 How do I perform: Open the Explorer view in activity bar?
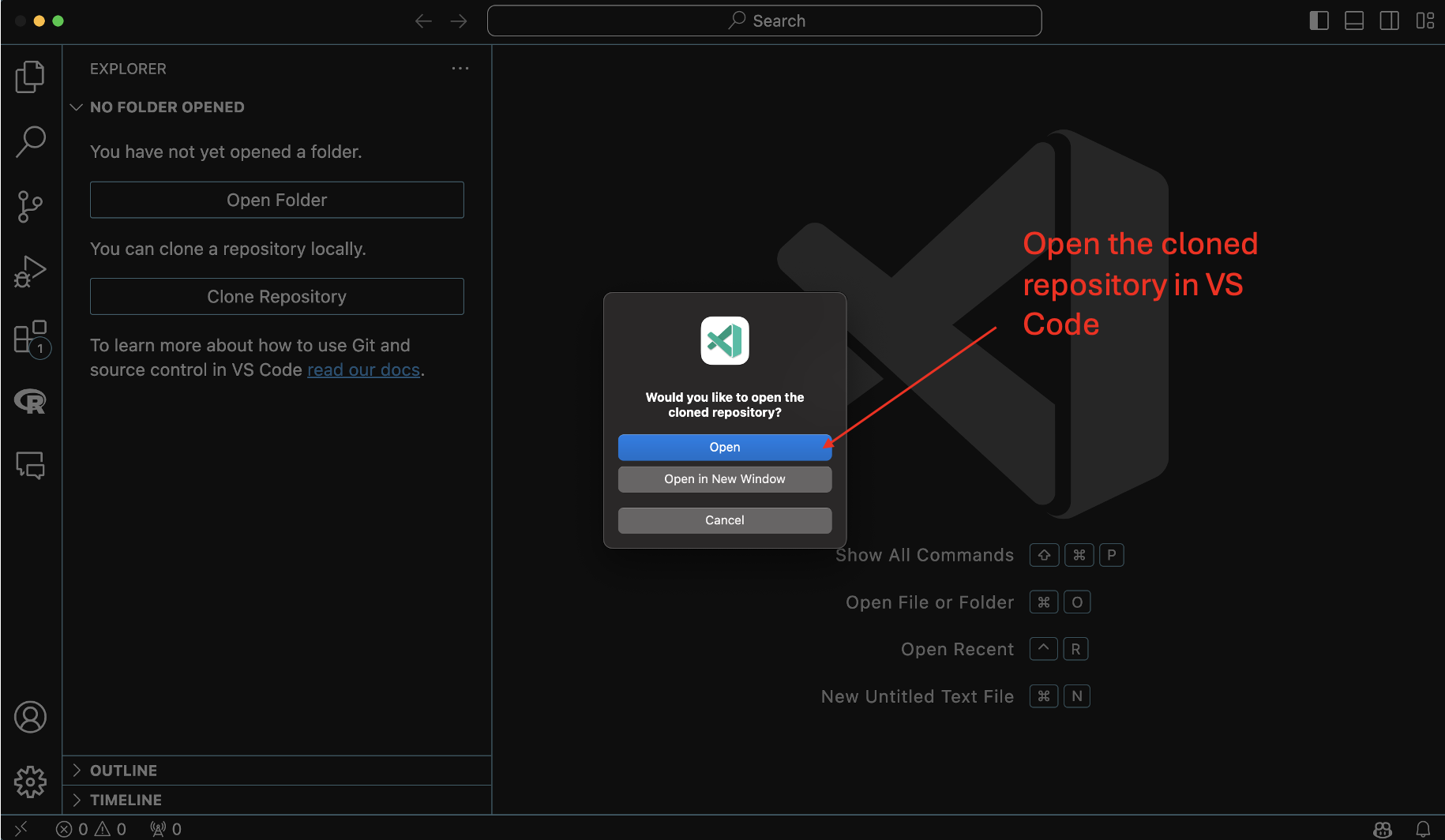(30, 77)
